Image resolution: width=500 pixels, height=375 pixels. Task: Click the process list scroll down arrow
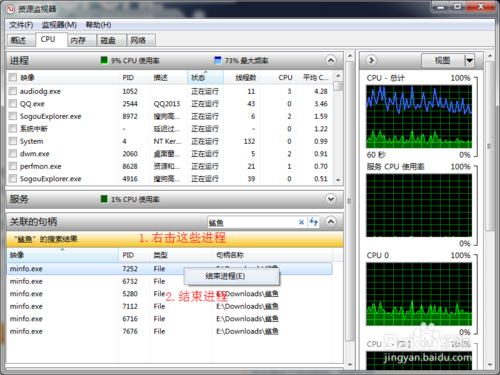click(338, 180)
